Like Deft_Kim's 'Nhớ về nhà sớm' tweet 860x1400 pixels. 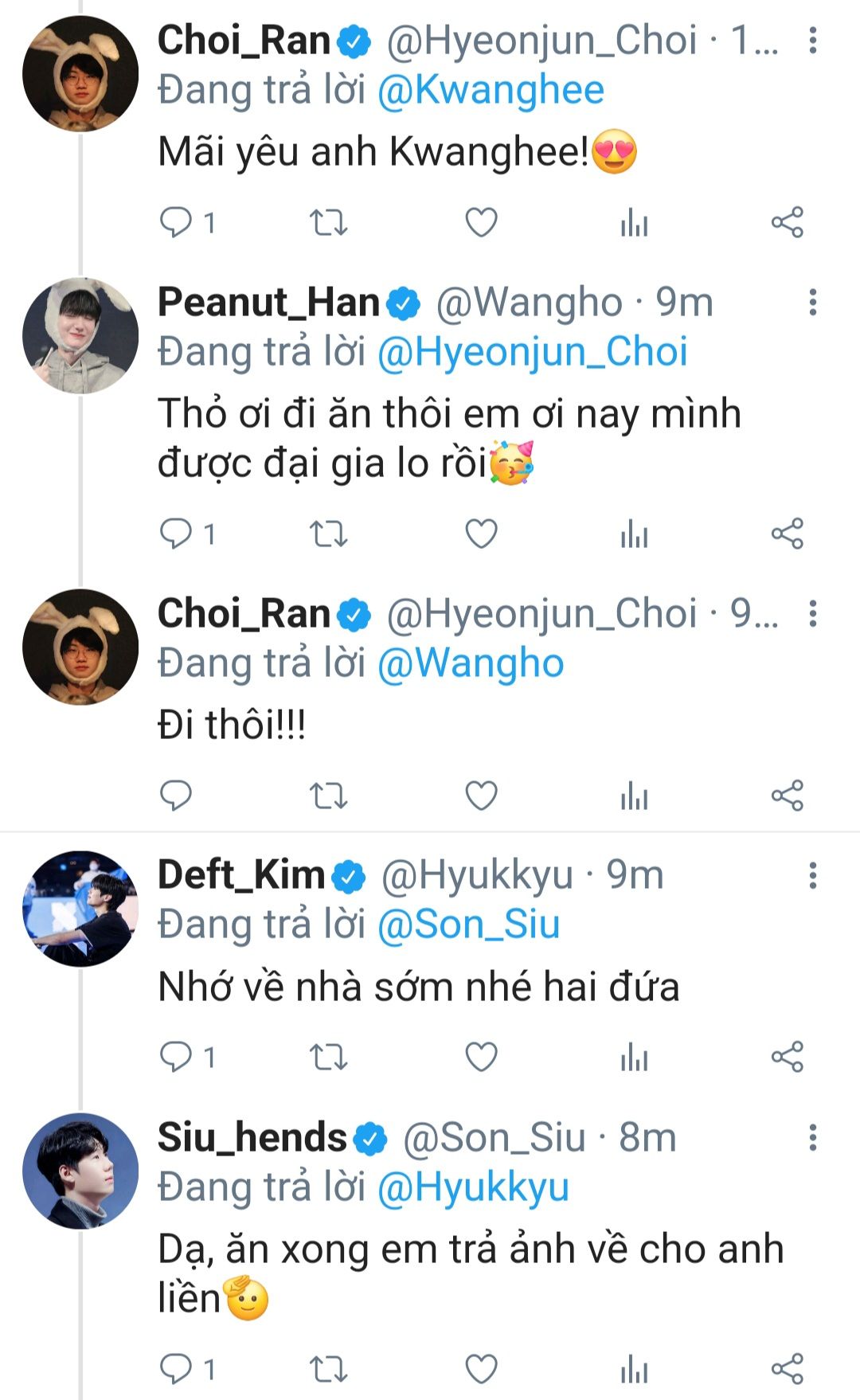[481, 1057]
